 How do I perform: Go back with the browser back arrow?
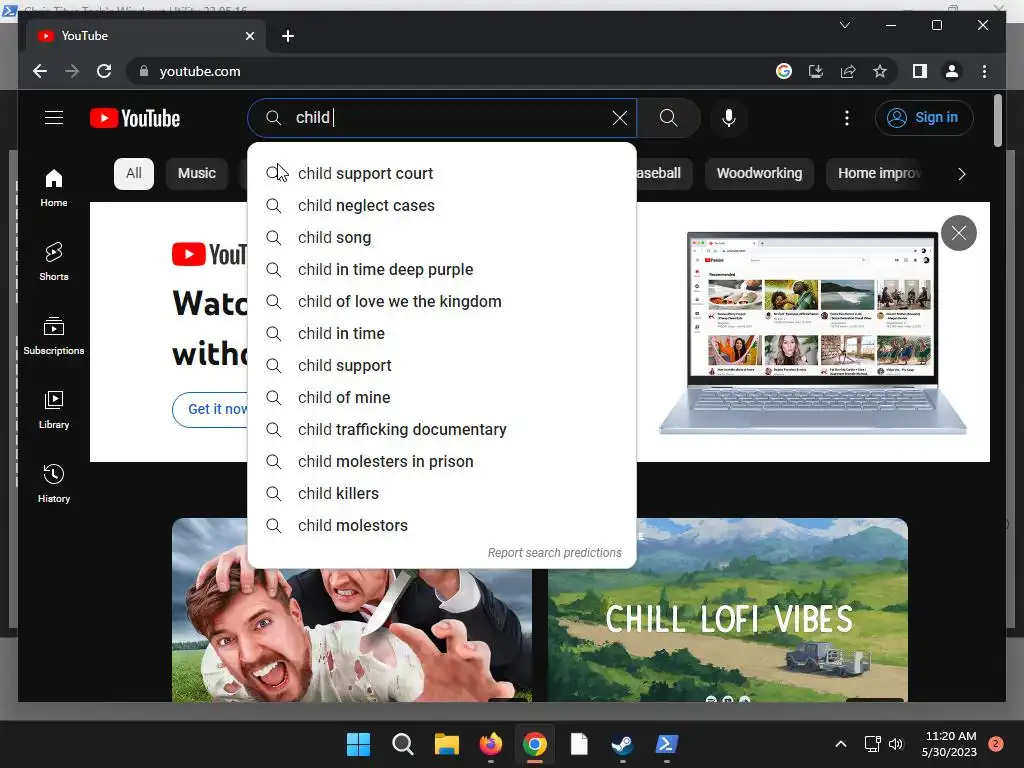click(x=40, y=71)
